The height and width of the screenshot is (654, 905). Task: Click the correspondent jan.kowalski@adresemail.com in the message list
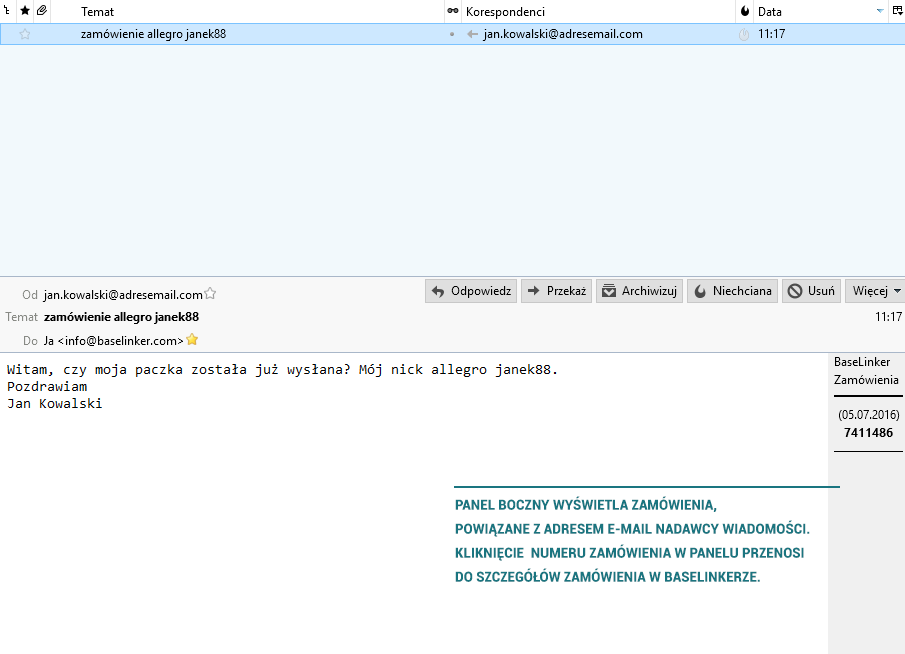[x=563, y=34]
